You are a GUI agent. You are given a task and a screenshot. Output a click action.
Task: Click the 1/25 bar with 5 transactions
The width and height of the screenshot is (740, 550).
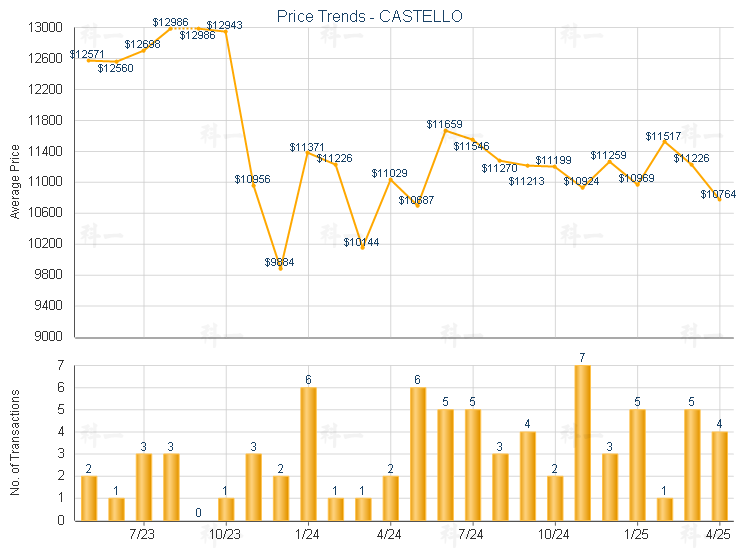637,465
